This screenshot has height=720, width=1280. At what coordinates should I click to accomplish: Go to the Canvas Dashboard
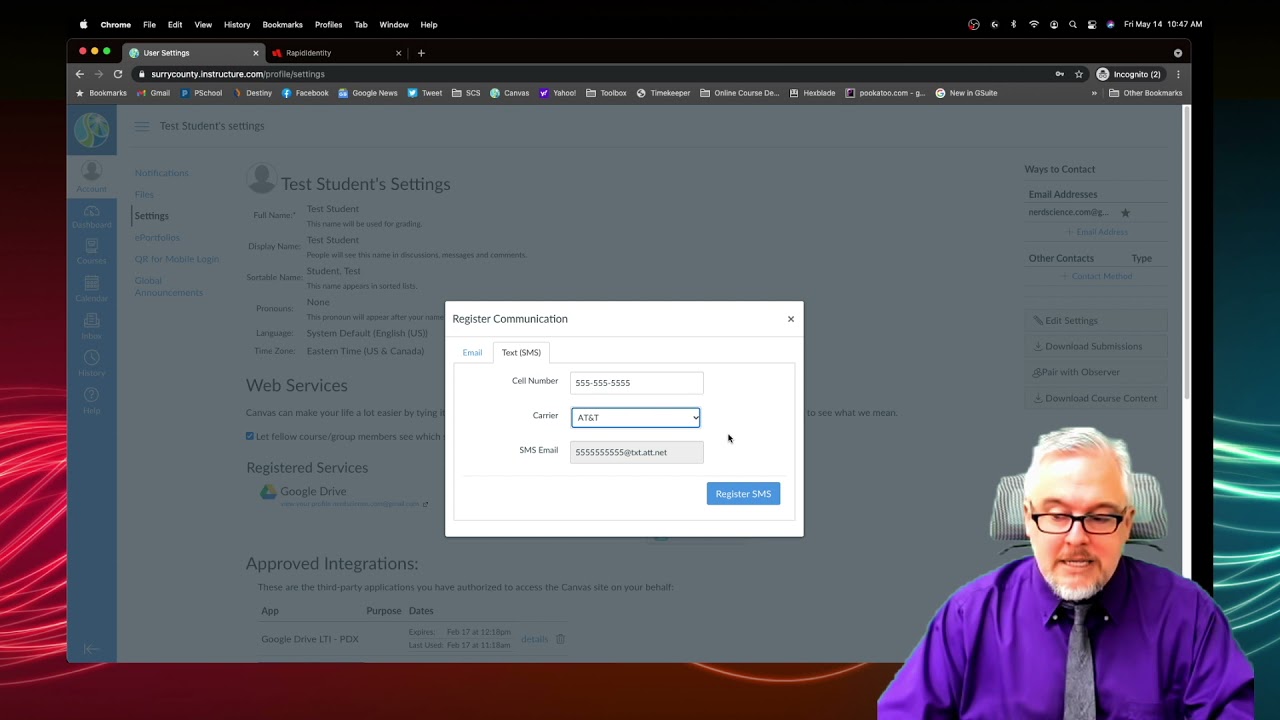tap(91, 216)
